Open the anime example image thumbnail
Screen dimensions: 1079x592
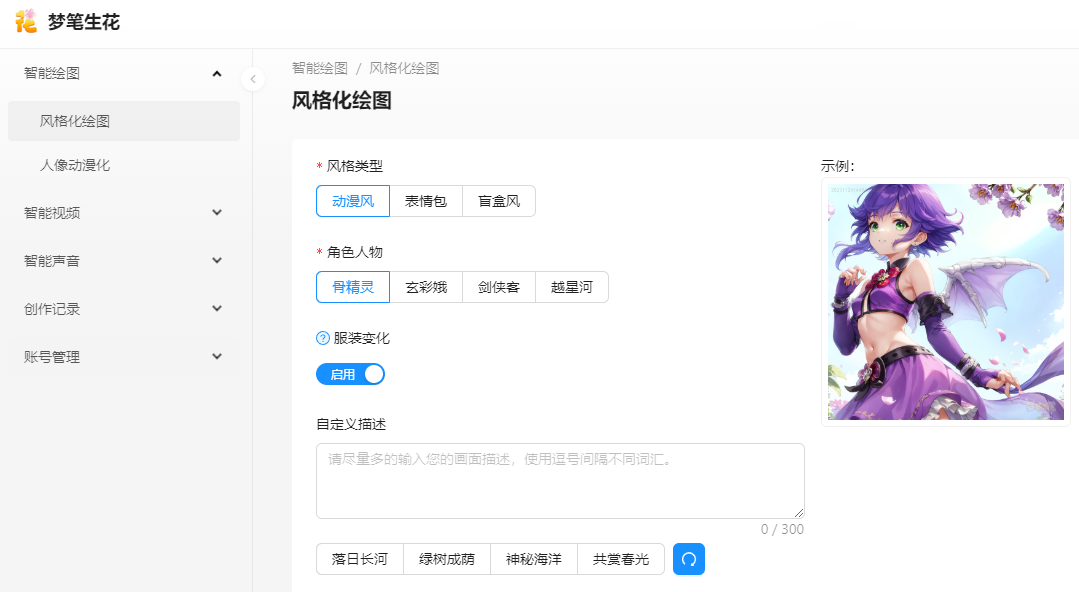pyautogui.click(x=945, y=302)
